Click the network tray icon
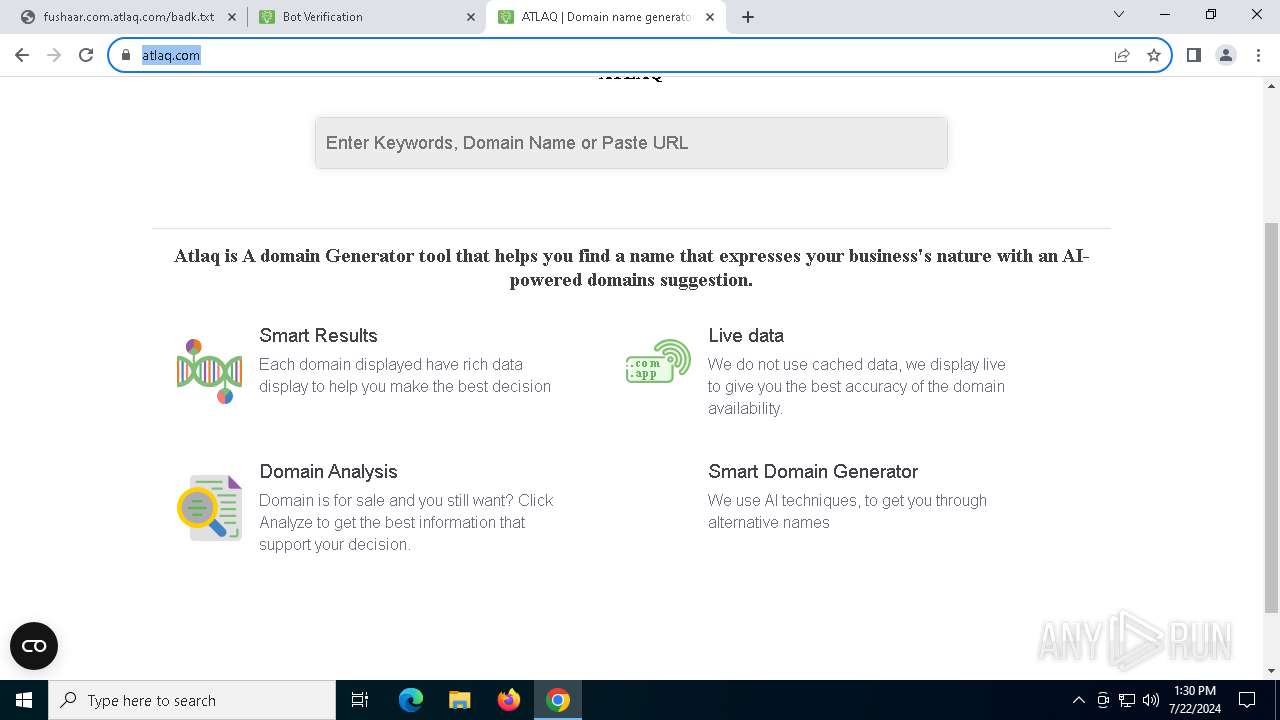1280x720 pixels. pyautogui.click(x=1127, y=700)
